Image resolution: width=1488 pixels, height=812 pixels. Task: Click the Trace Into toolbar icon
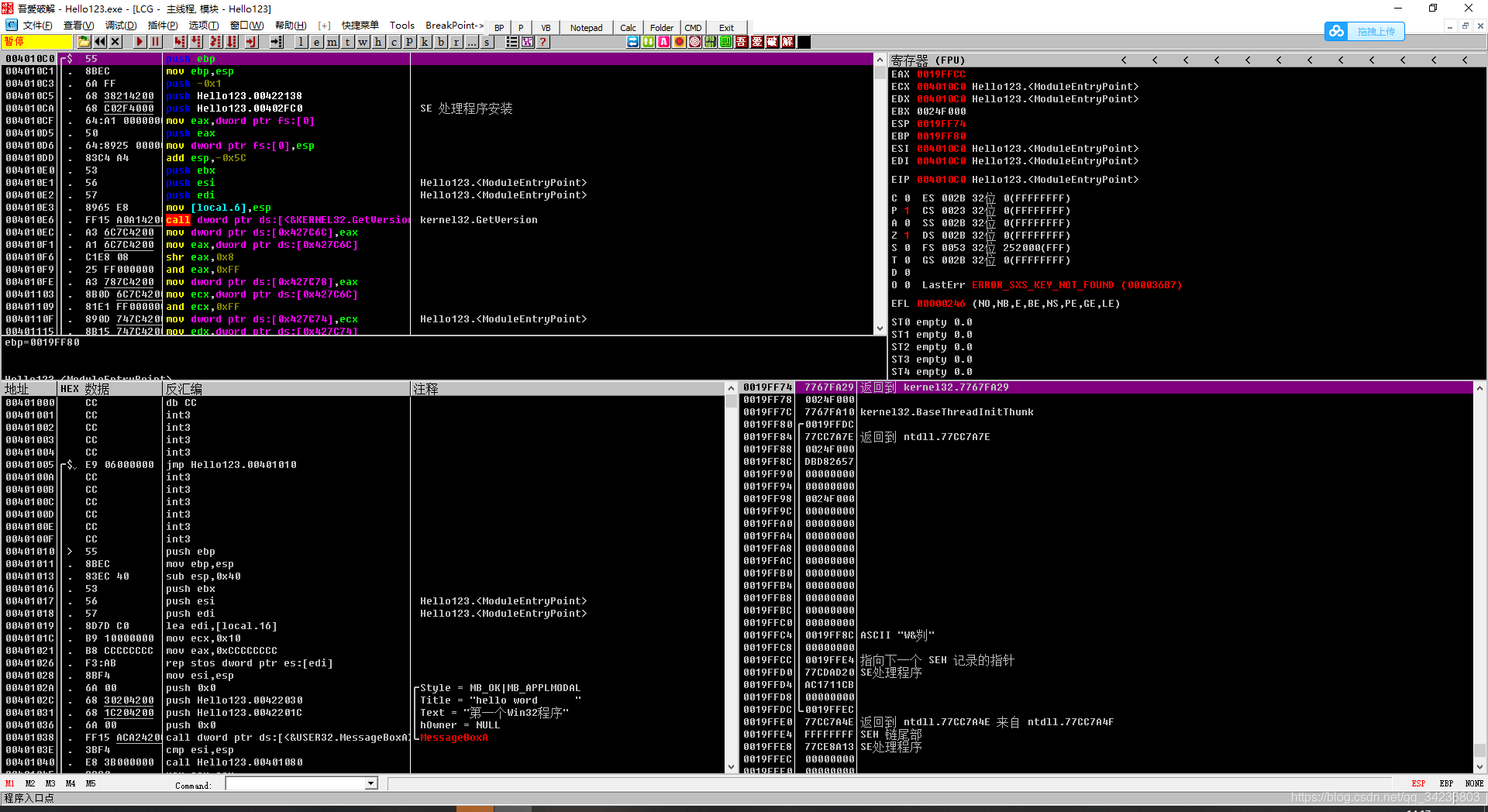click(215, 42)
